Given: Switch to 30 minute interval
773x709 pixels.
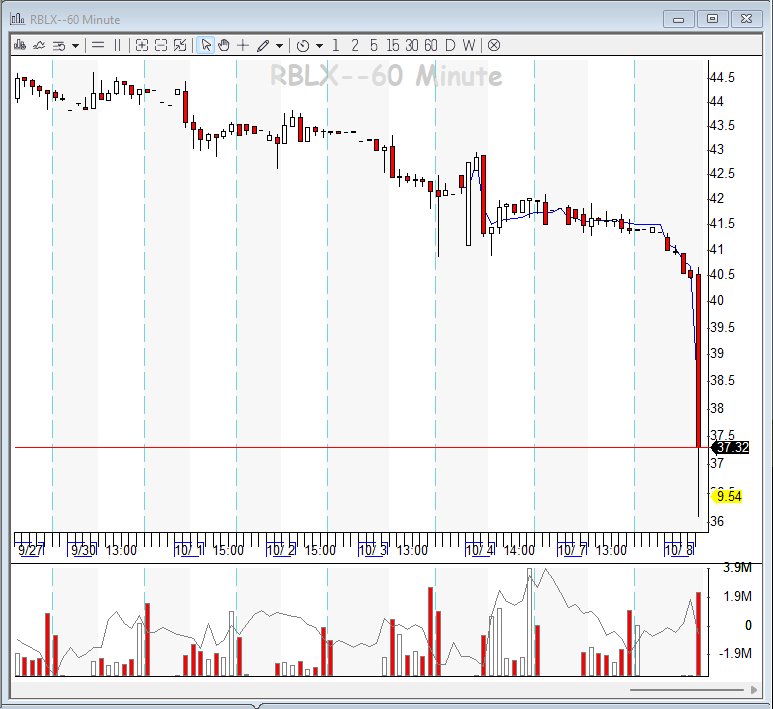Looking at the screenshot, I should click(x=412, y=45).
